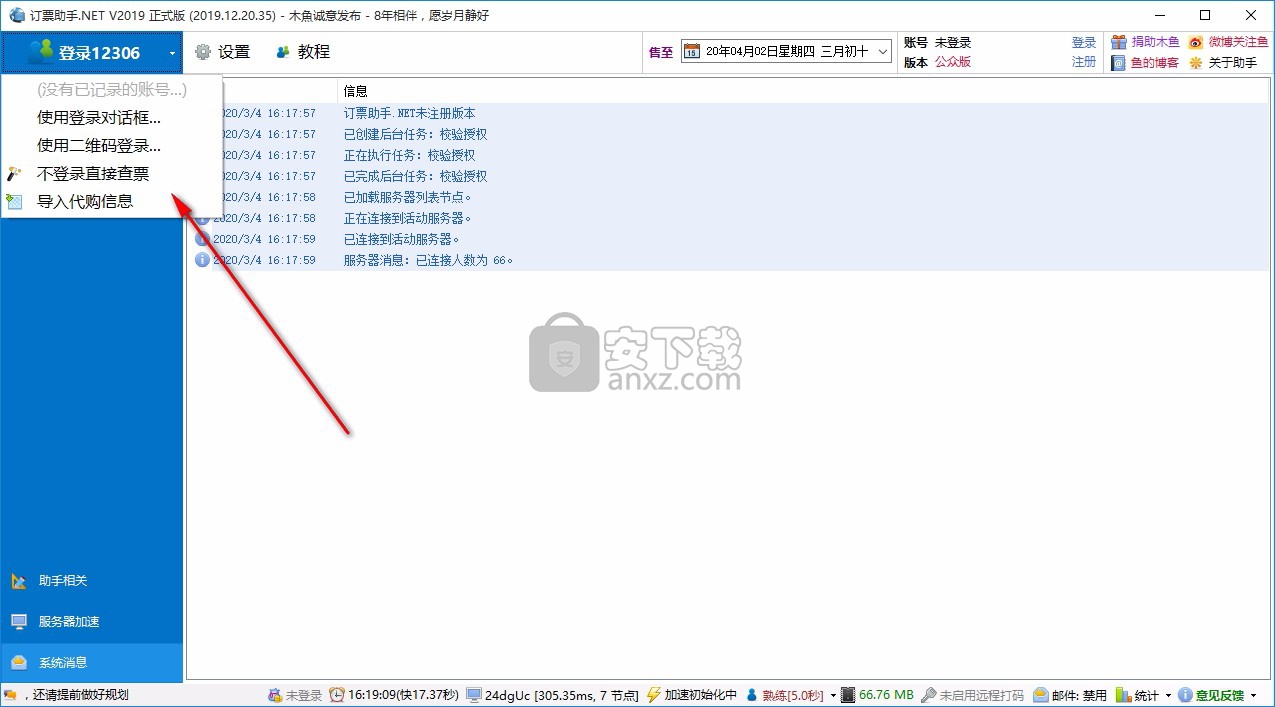This screenshot has height=707, width=1275.
Task: Click the 信息 column header
Action: coord(355,91)
